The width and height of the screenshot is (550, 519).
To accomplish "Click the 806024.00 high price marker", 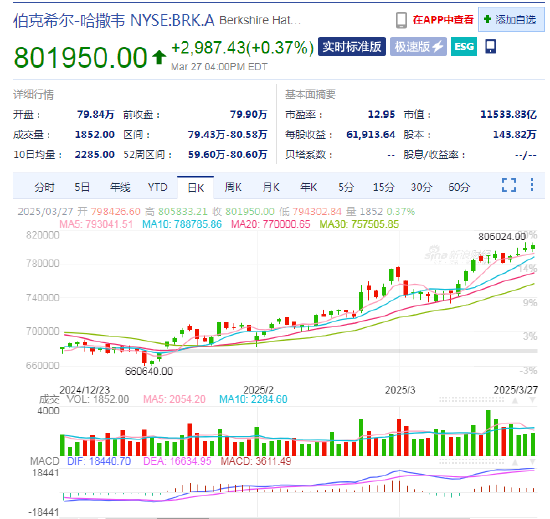I will coord(502,237).
